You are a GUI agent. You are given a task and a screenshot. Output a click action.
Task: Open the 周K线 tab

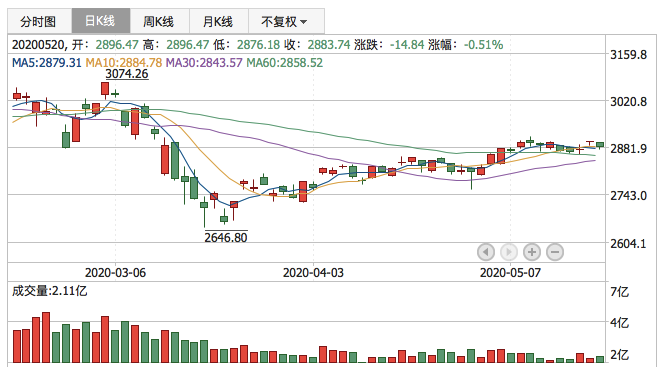(159, 21)
